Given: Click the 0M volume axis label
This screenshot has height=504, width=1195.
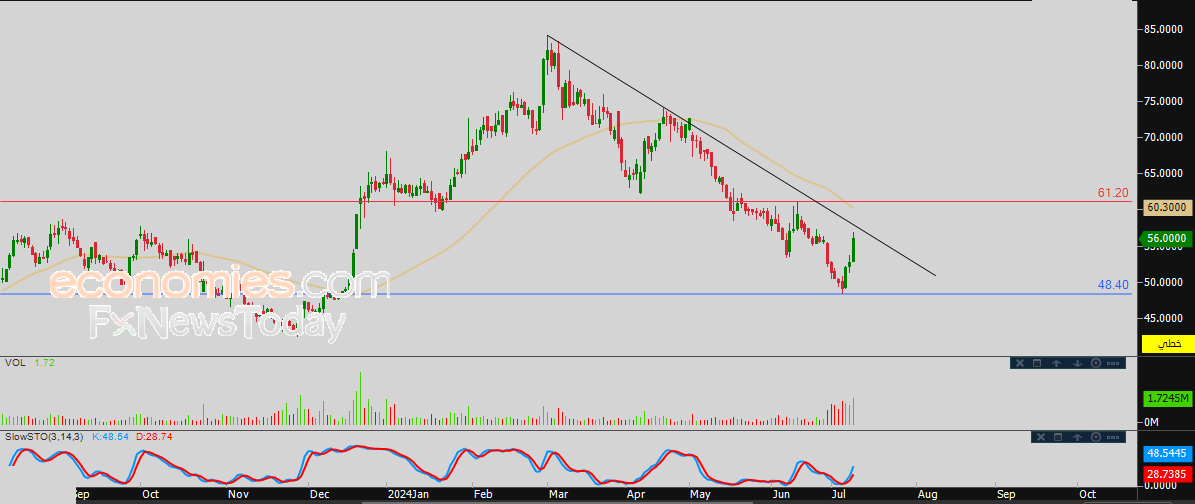Looking at the screenshot, I should [x=1152, y=422].
